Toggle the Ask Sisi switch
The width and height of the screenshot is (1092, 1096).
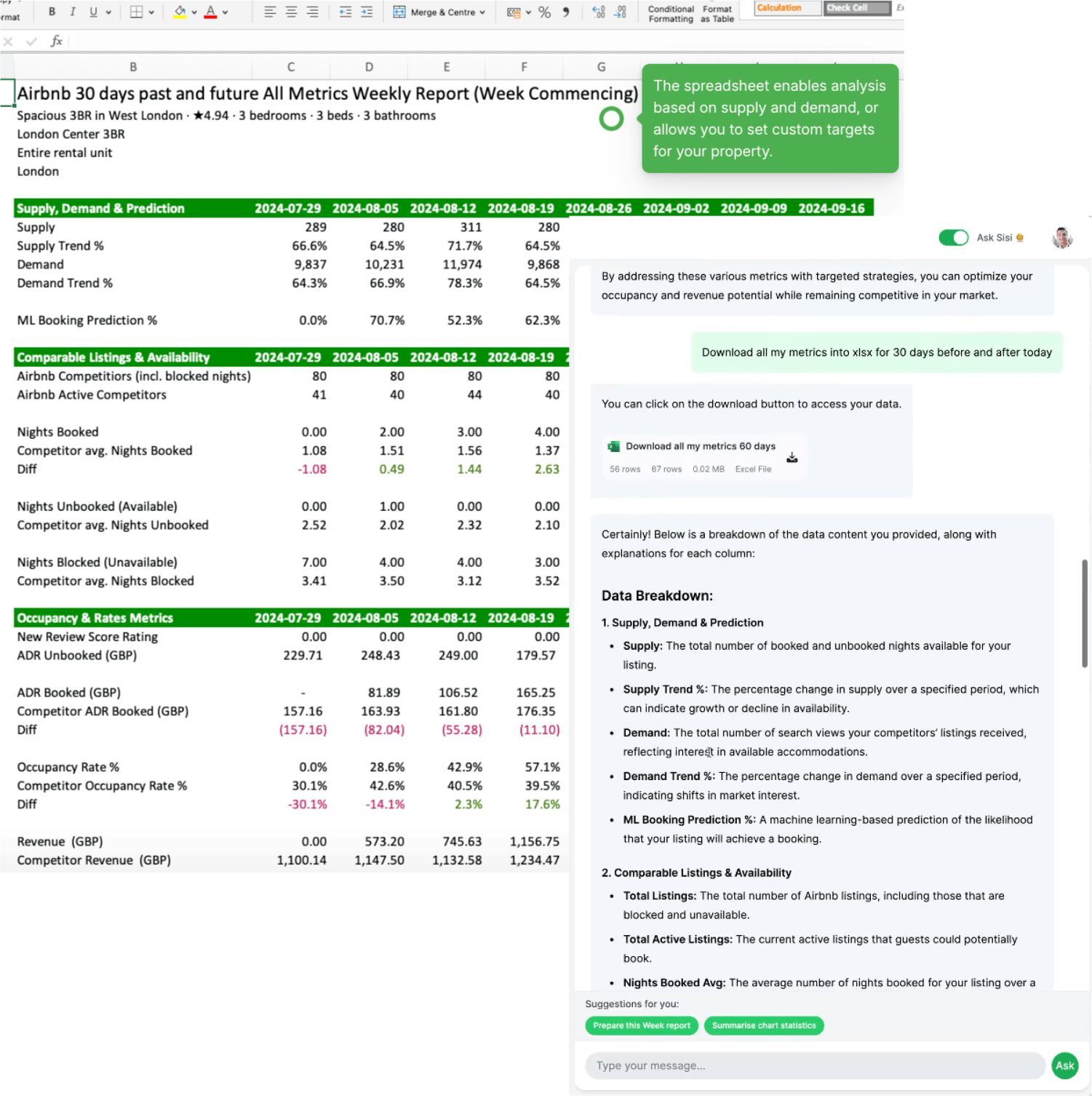coord(953,237)
